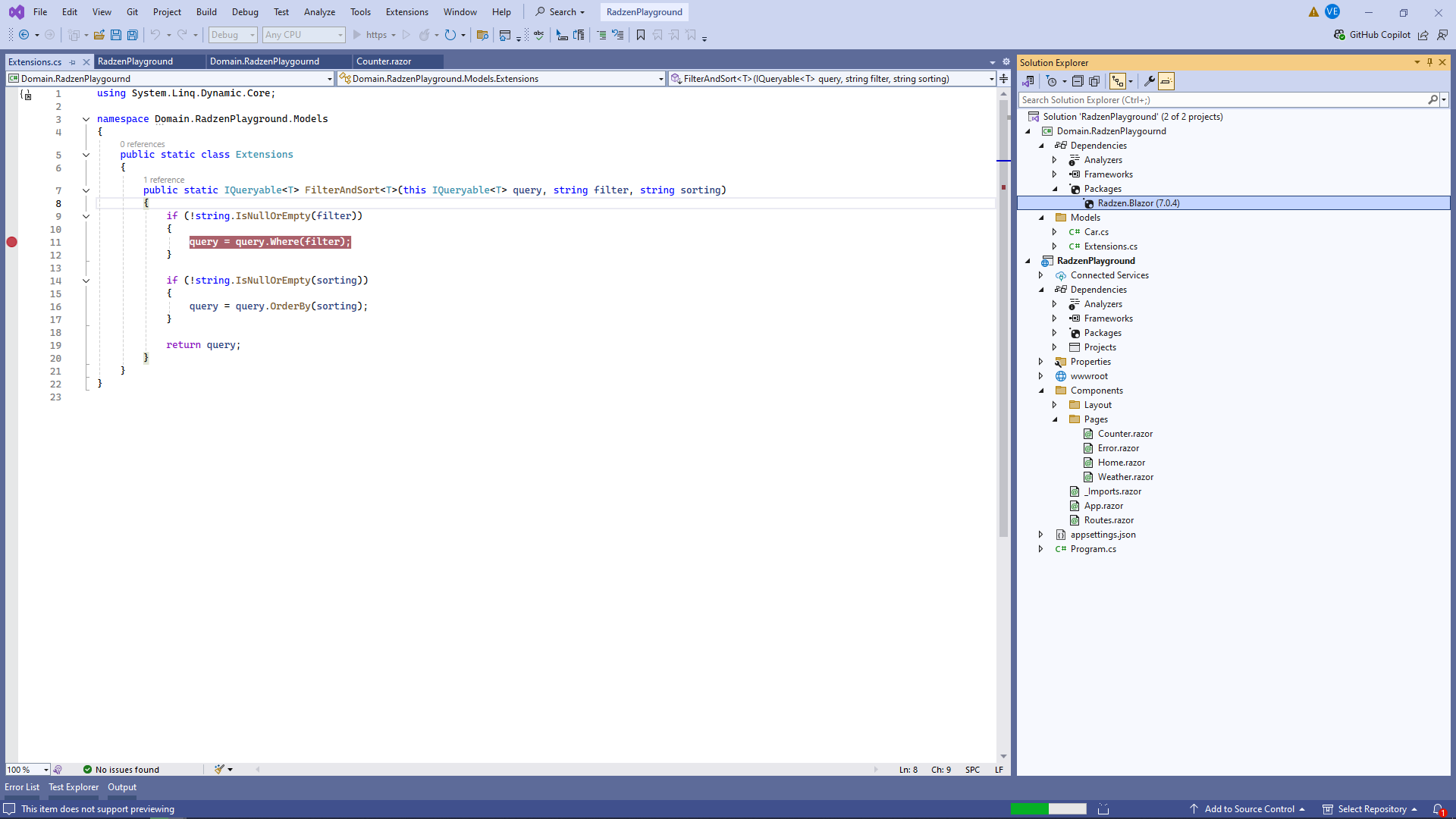
Task: Navigate backward with the back arrow icon
Action: (24, 35)
